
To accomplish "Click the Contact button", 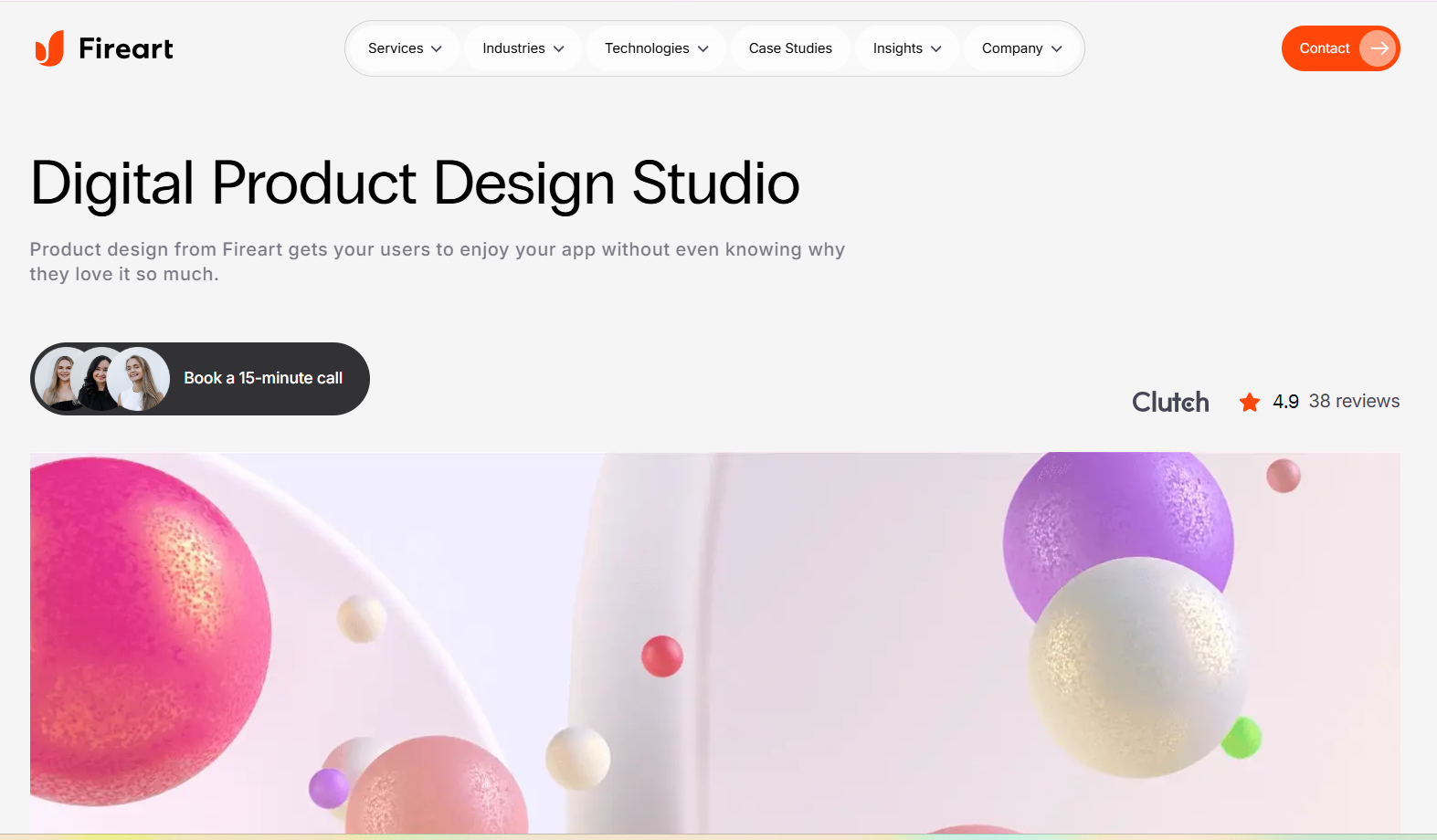I will (1340, 48).
